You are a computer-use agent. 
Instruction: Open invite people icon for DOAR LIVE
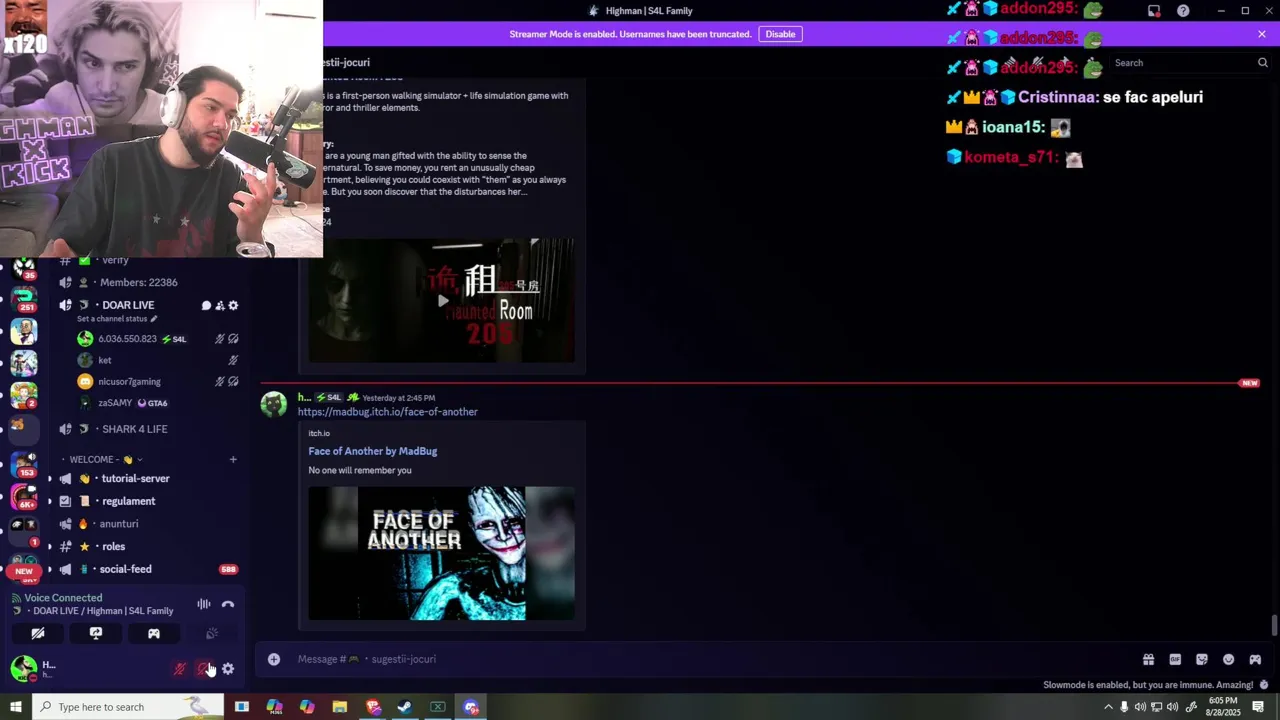click(x=220, y=306)
